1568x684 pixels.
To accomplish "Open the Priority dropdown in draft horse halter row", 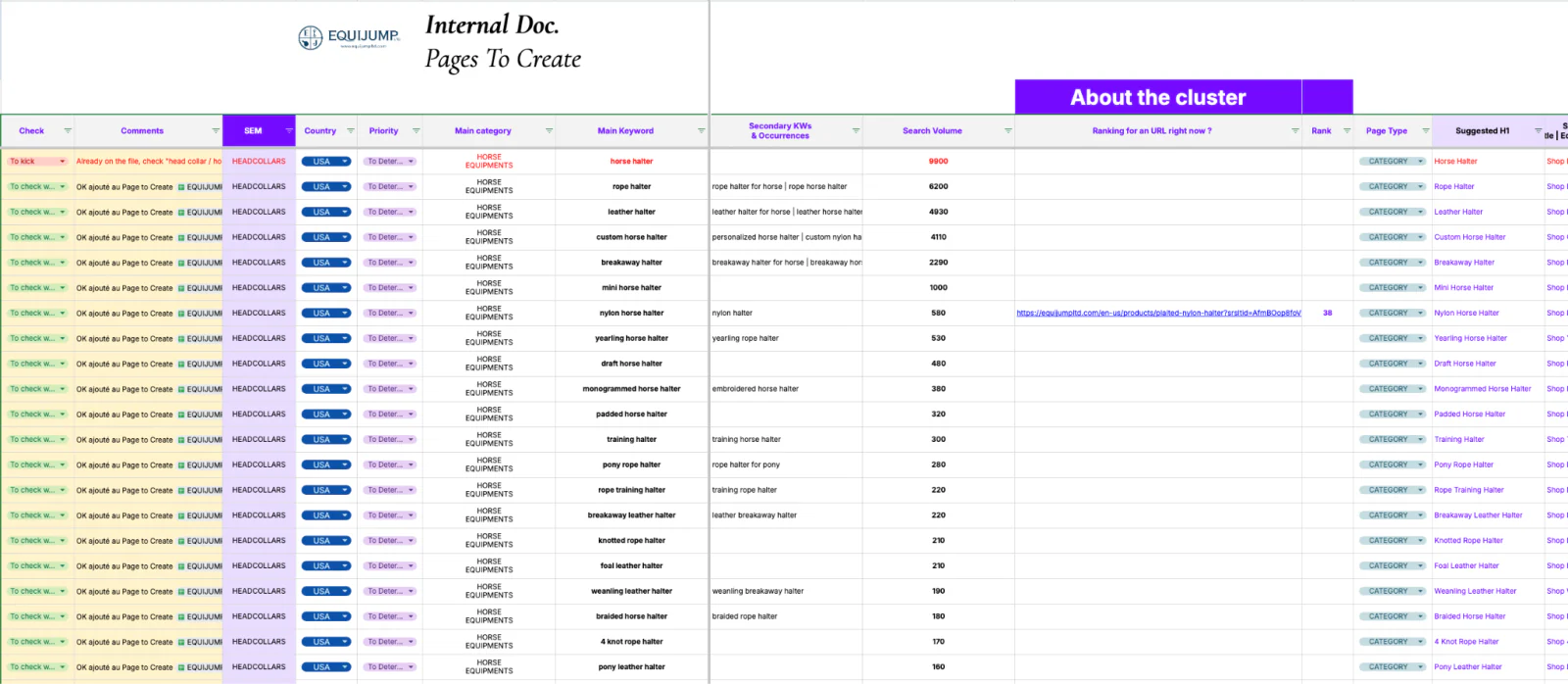I will (x=391, y=364).
